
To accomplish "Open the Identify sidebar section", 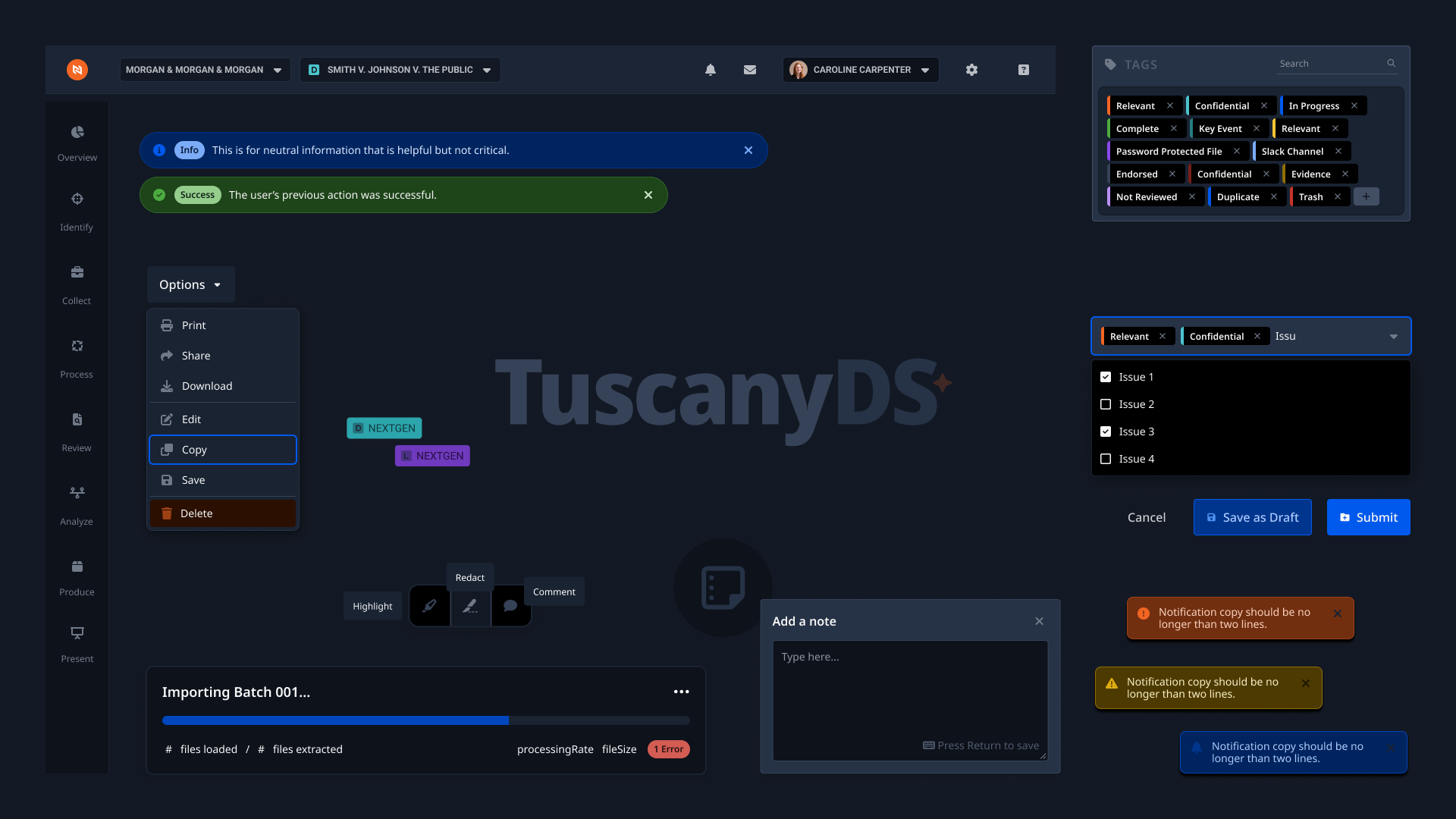I will coord(77,212).
